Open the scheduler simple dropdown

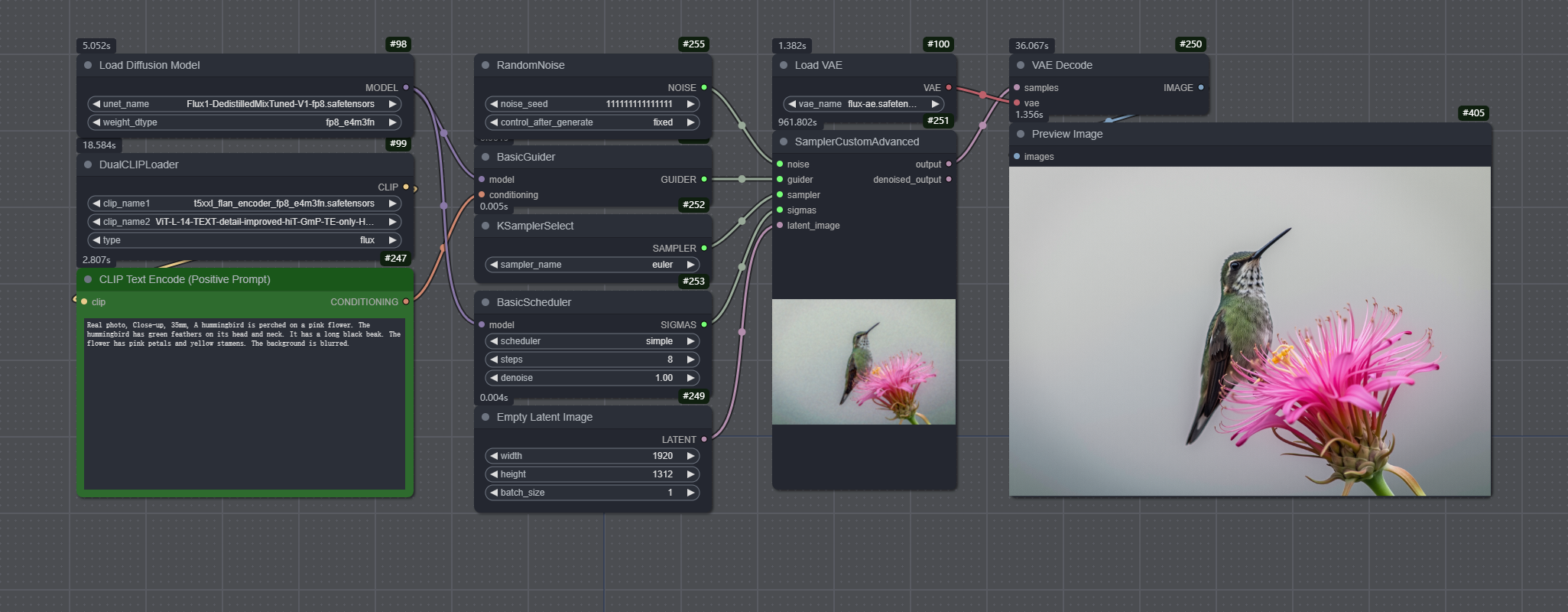click(592, 341)
